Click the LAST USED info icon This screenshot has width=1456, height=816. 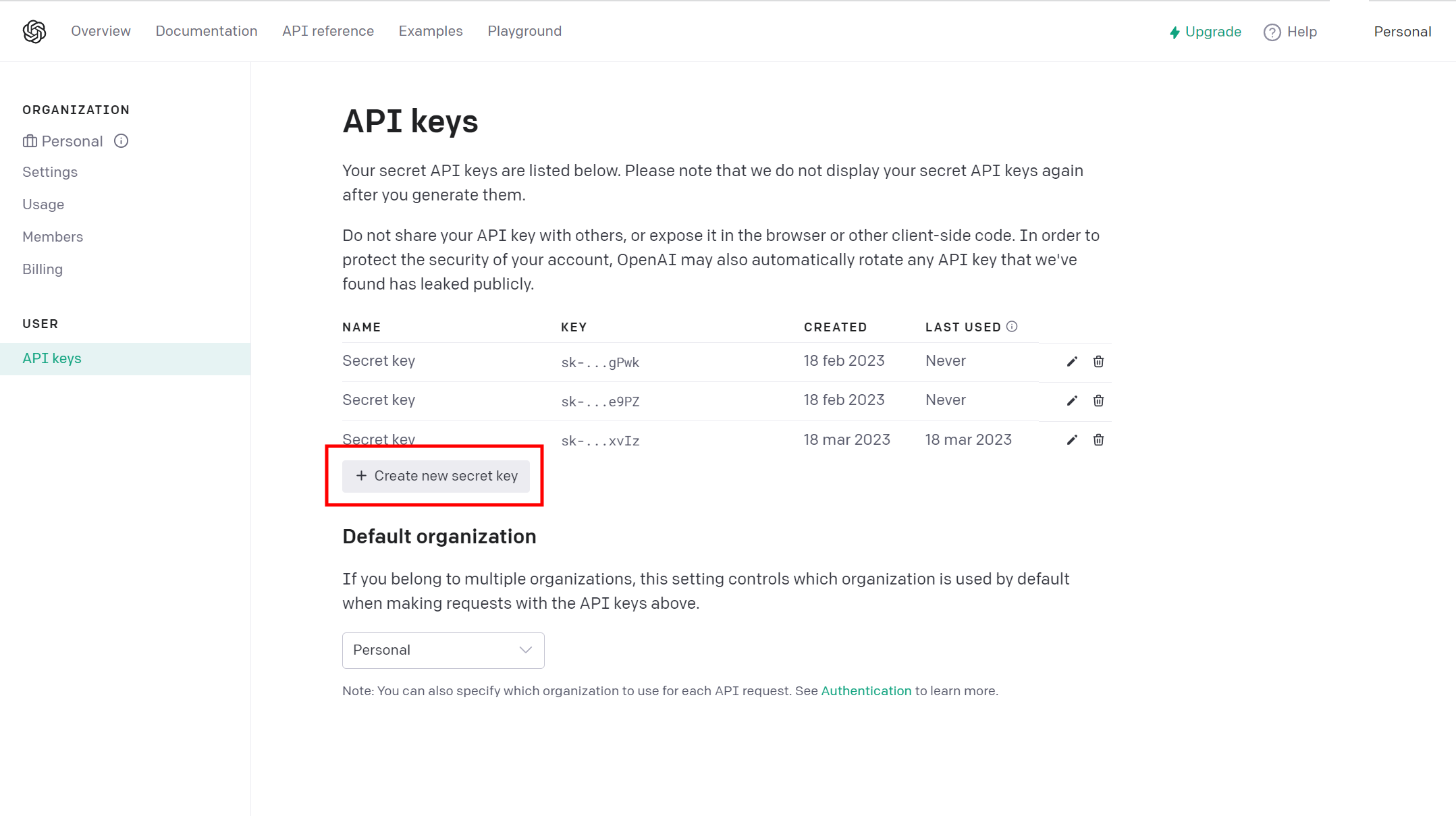(x=1012, y=326)
